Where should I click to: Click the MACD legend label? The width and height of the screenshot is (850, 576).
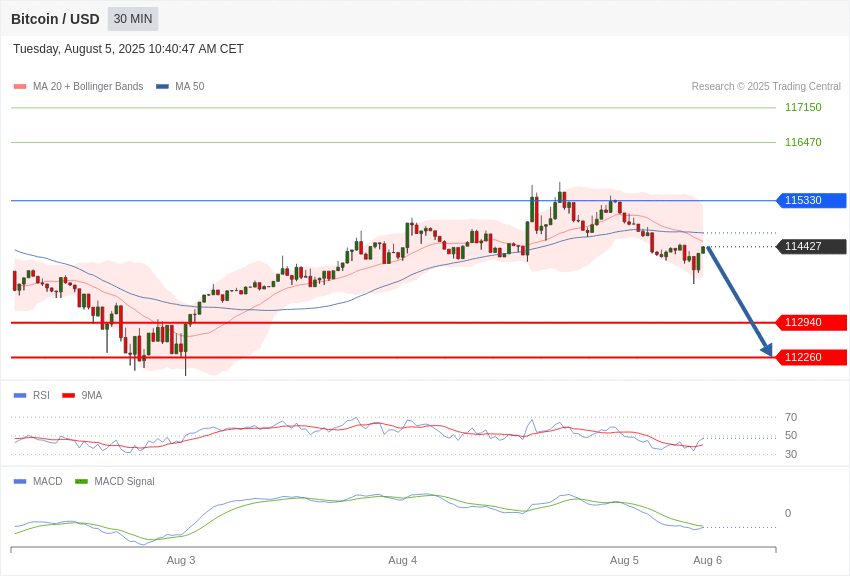tap(48, 481)
